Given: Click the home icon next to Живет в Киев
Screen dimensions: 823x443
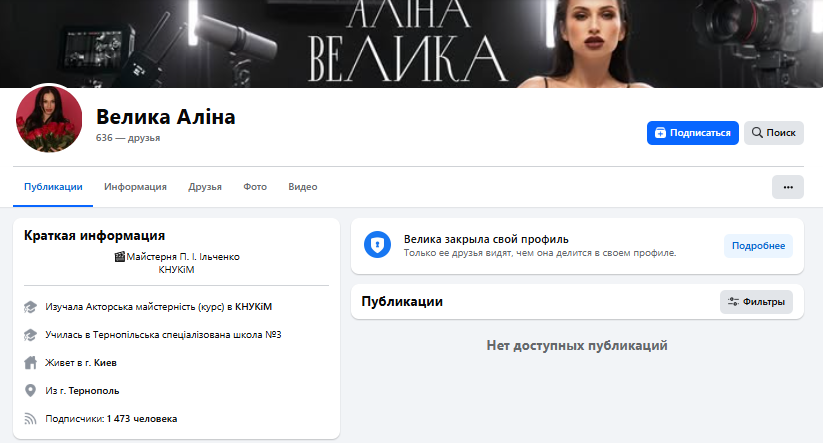Looking at the screenshot, I should coord(30,363).
